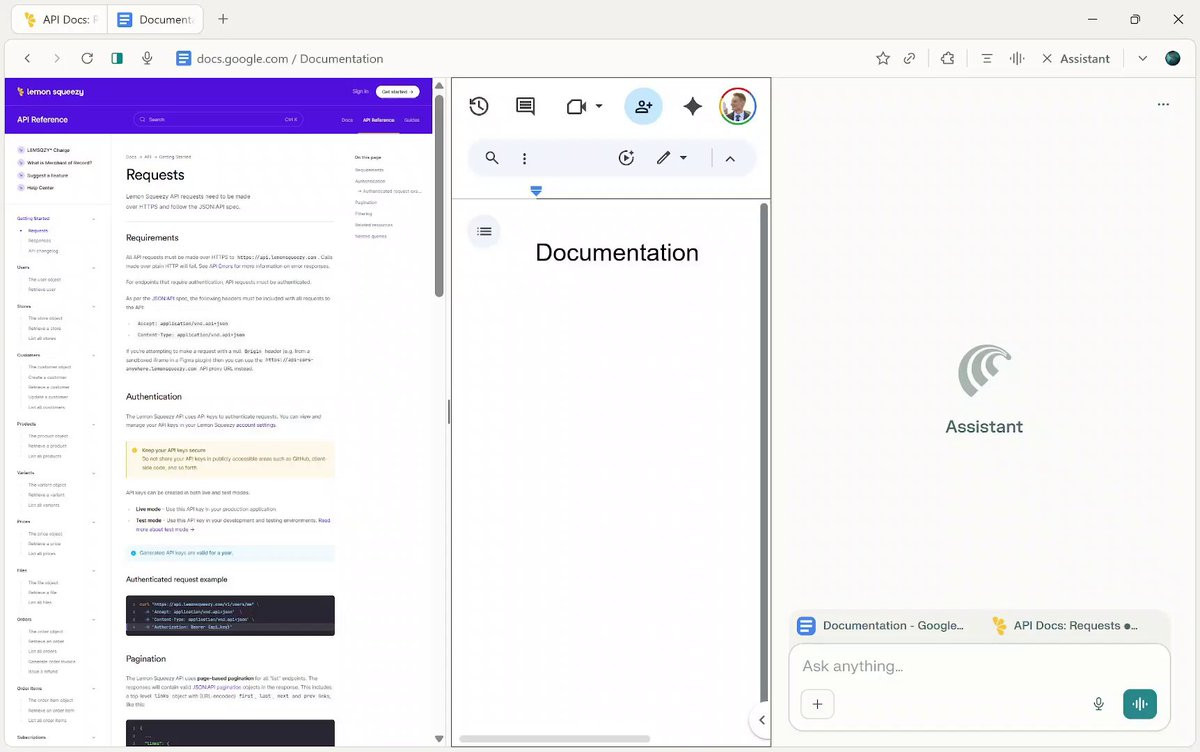Click the browser forward arrow
Image resolution: width=1200 pixels, height=752 pixels.
click(x=57, y=59)
